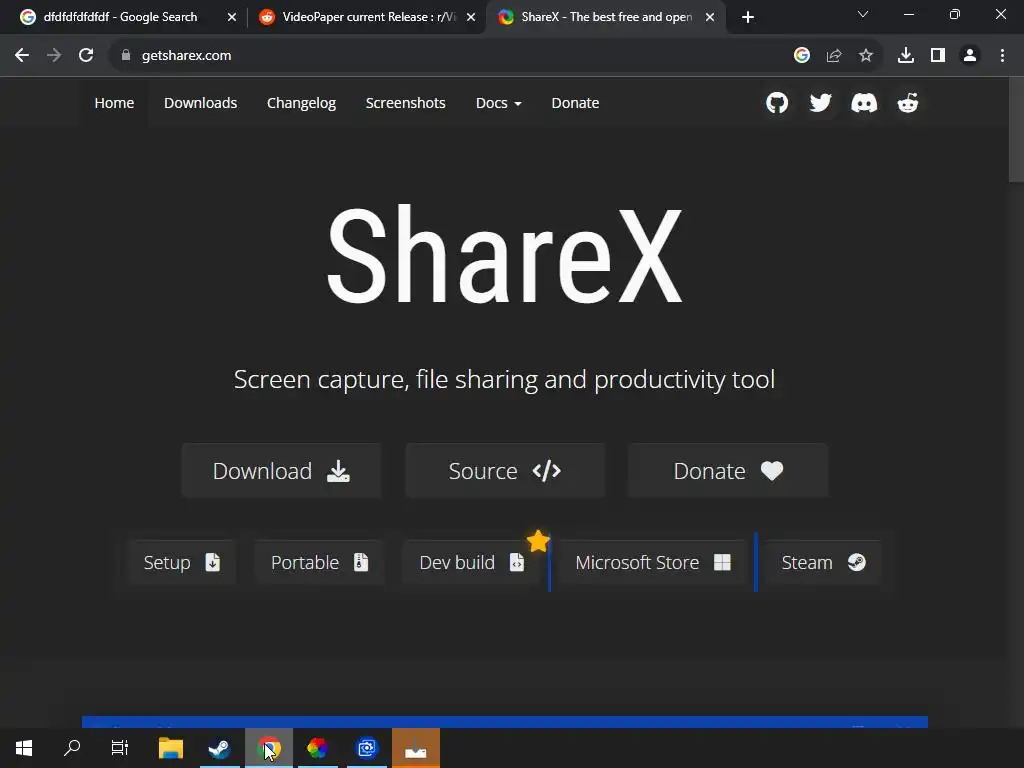Open File Explorer from taskbar

click(171, 748)
